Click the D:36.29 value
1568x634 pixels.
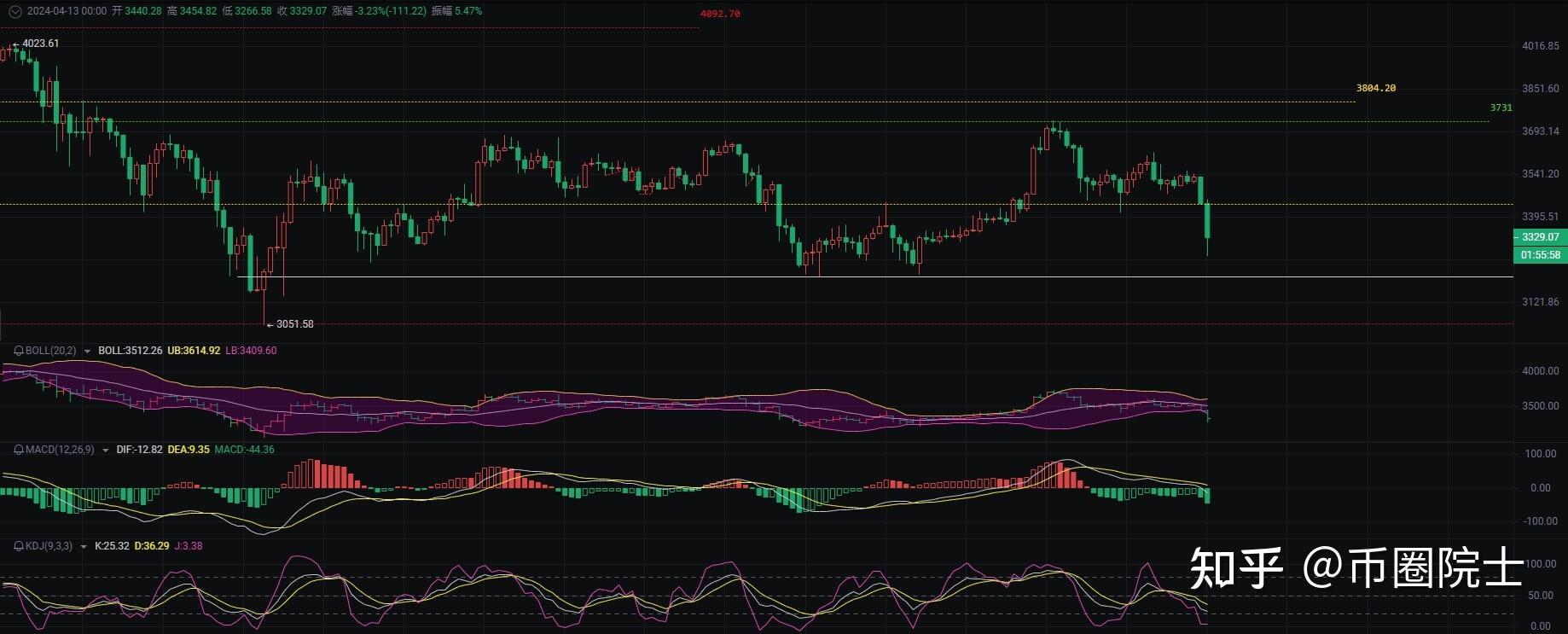click(152, 546)
